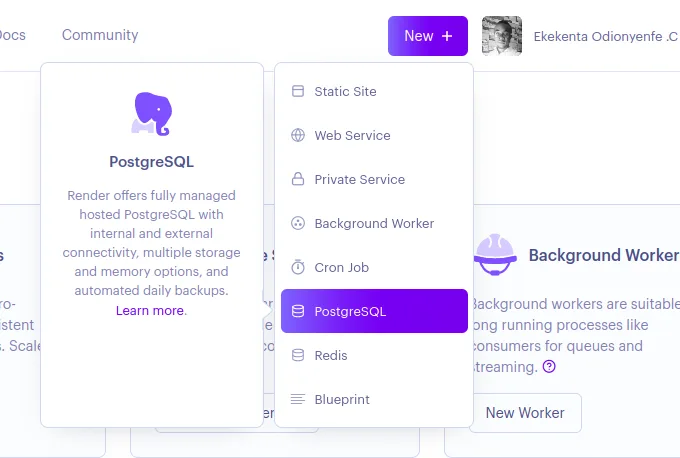This screenshot has height=458, width=680.
Task: Click the help question mark icon
Action: (x=549, y=366)
